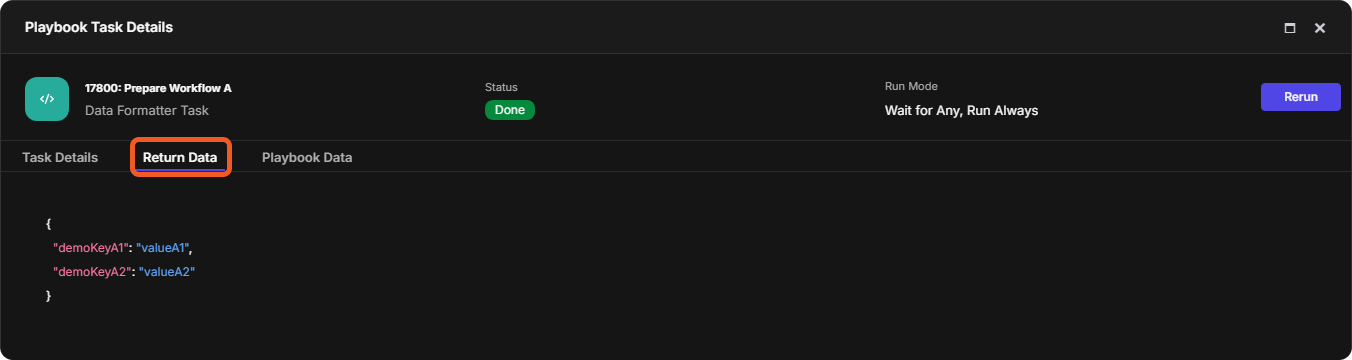Click the closing curly brace of the JSON
This screenshot has height=360, width=1352.
pos(48,296)
